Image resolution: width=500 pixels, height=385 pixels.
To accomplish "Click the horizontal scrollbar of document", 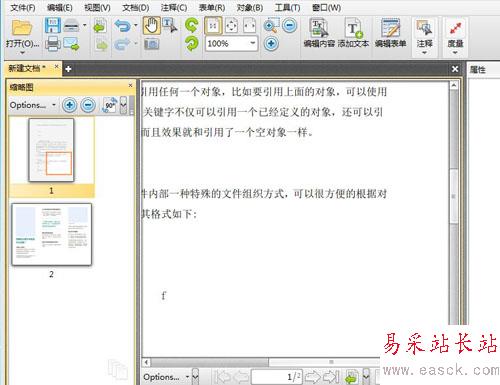I will (x=262, y=362).
